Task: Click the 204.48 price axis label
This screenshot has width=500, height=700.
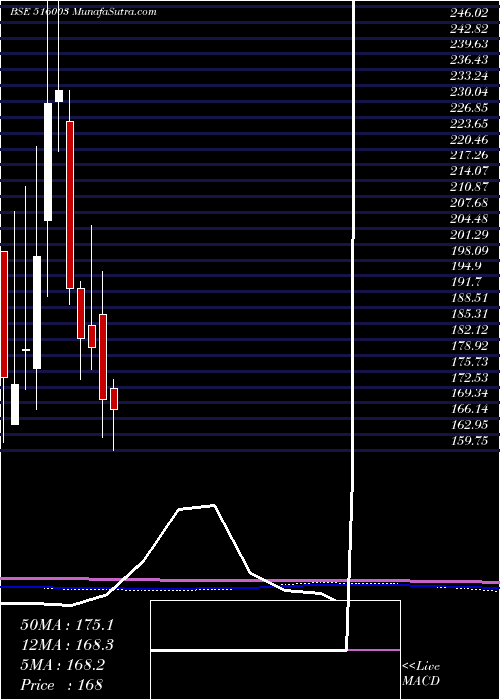Action: (469, 219)
